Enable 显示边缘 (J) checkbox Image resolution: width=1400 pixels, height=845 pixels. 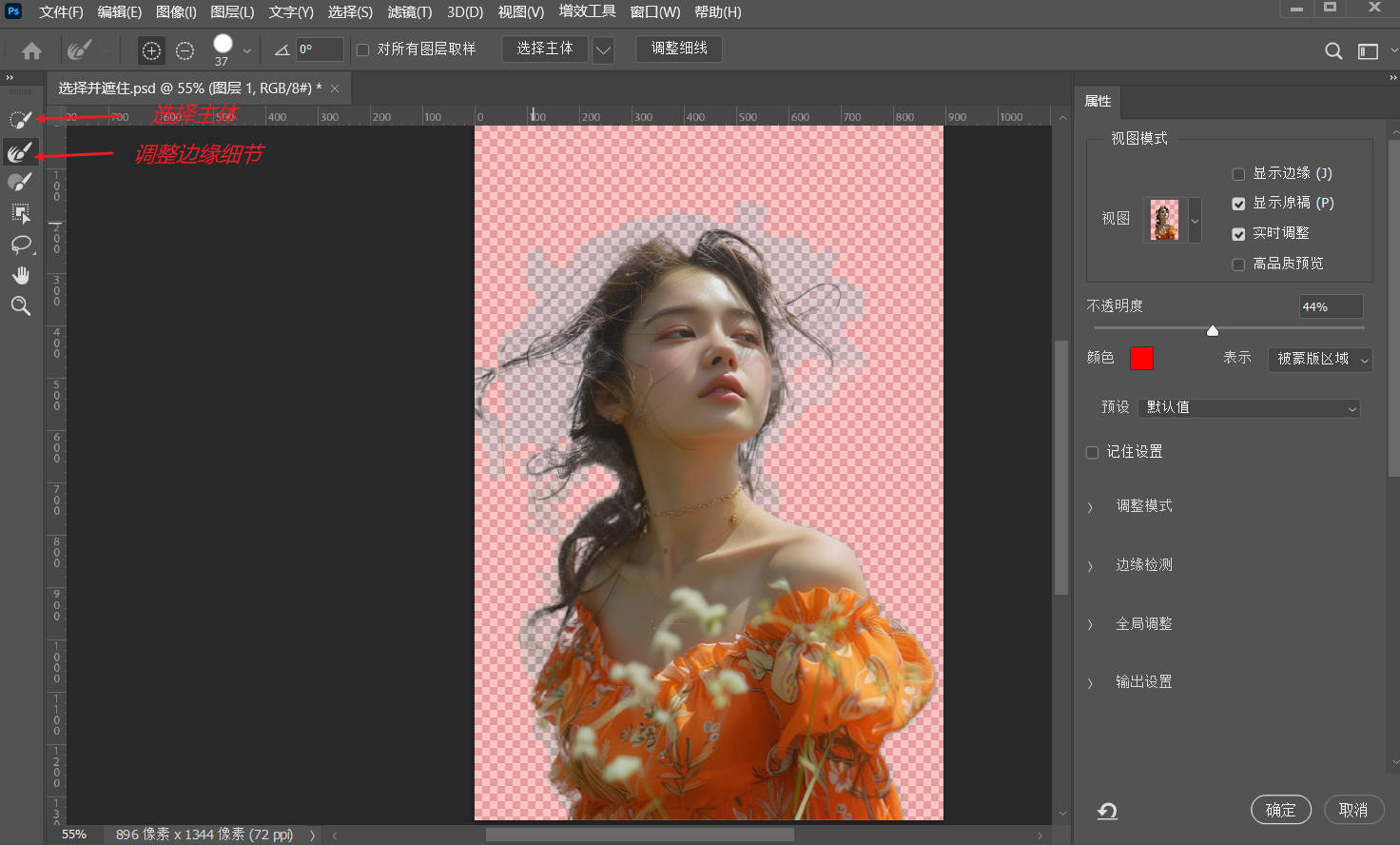1238,174
